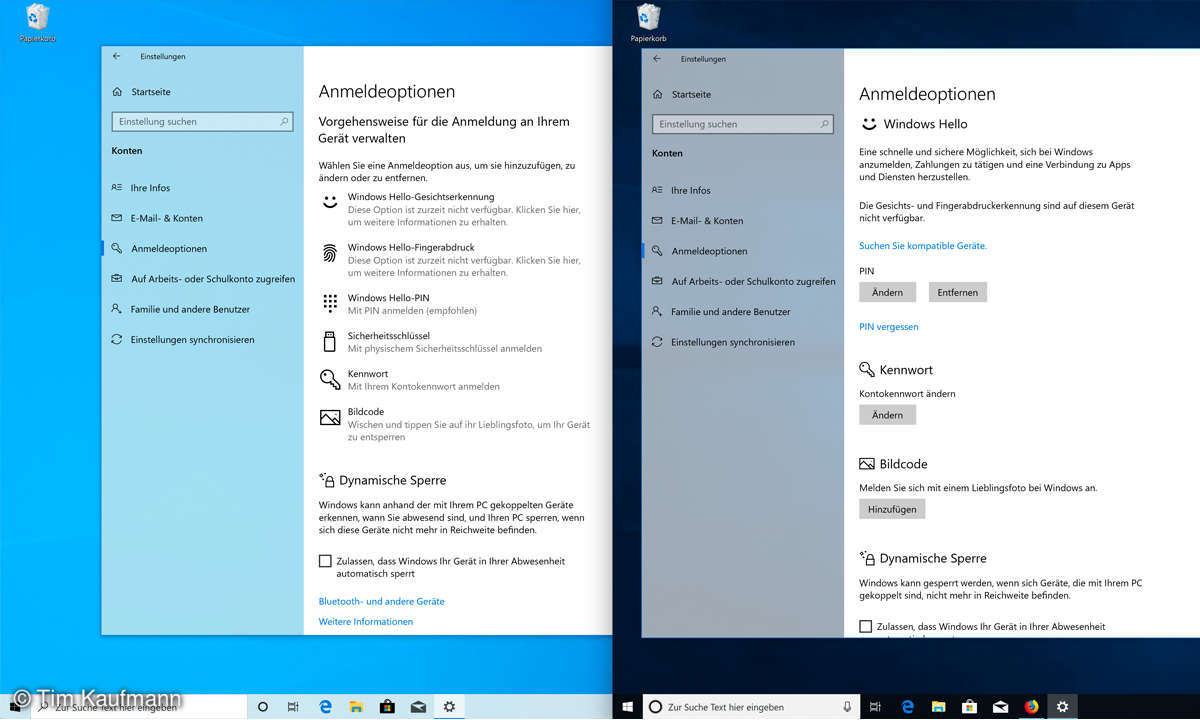Click the keypad icon of Windows Hello-PIN
The width and height of the screenshot is (1200, 720).
pyautogui.click(x=330, y=303)
